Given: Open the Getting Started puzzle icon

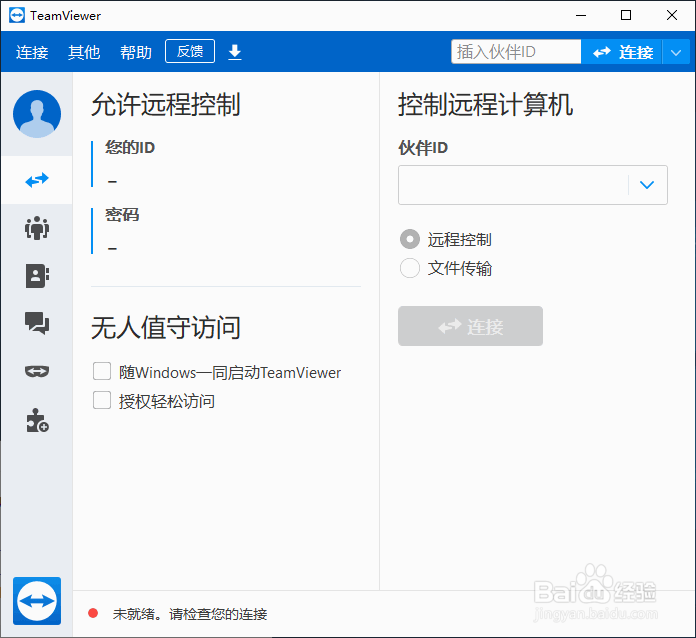Looking at the screenshot, I should 37,420.
